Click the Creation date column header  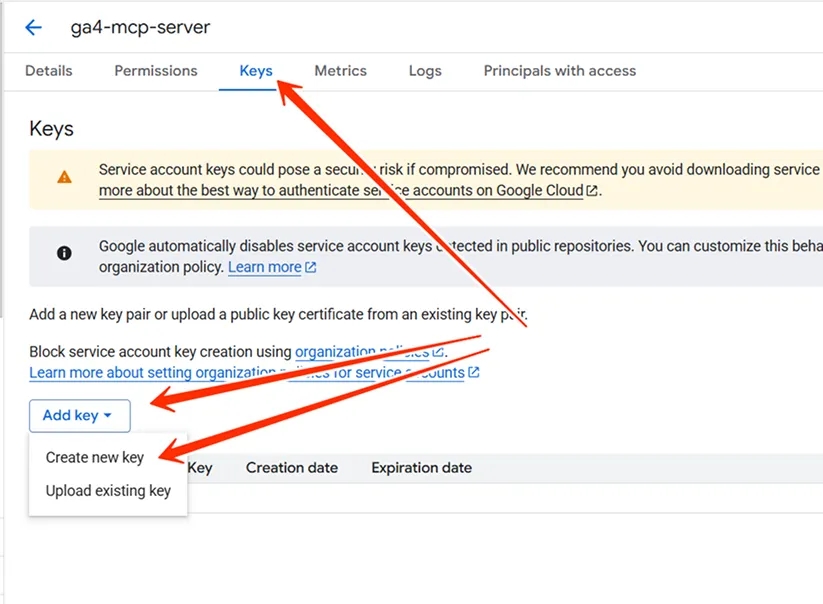tap(292, 468)
